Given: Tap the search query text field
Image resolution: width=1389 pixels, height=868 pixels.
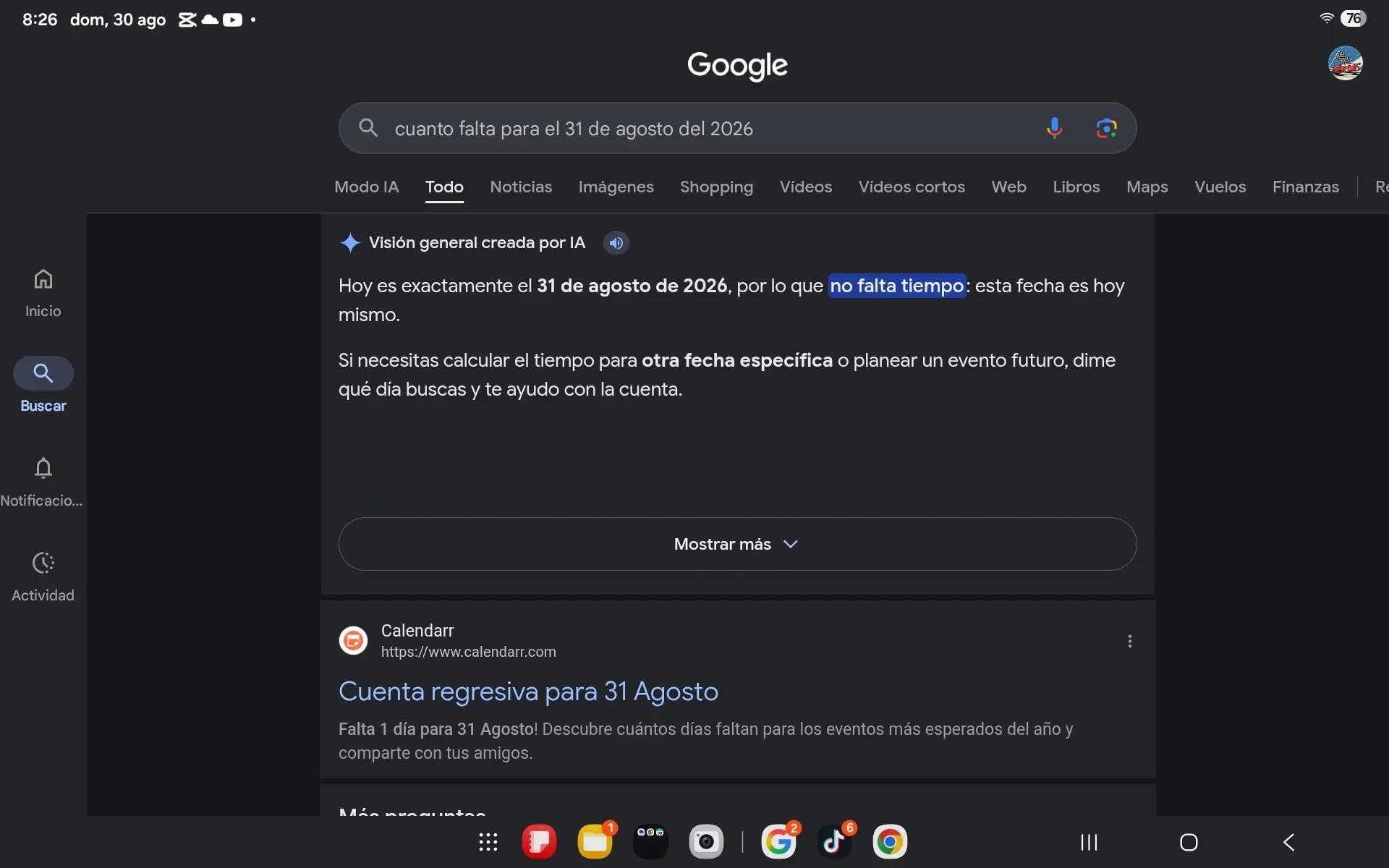Looking at the screenshot, I should 574,129.
